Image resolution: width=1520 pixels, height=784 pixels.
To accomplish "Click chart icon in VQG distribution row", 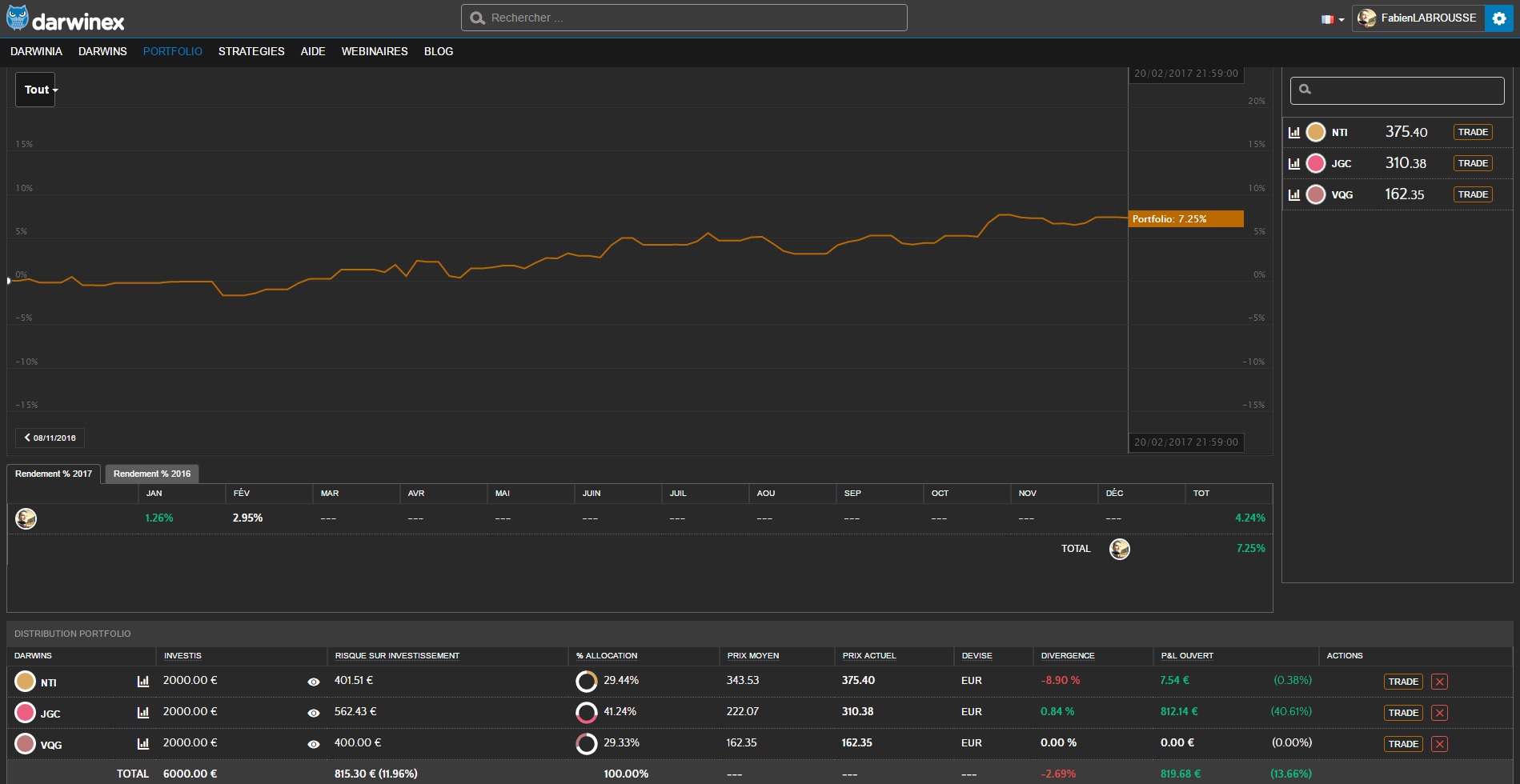I will [x=143, y=744].
